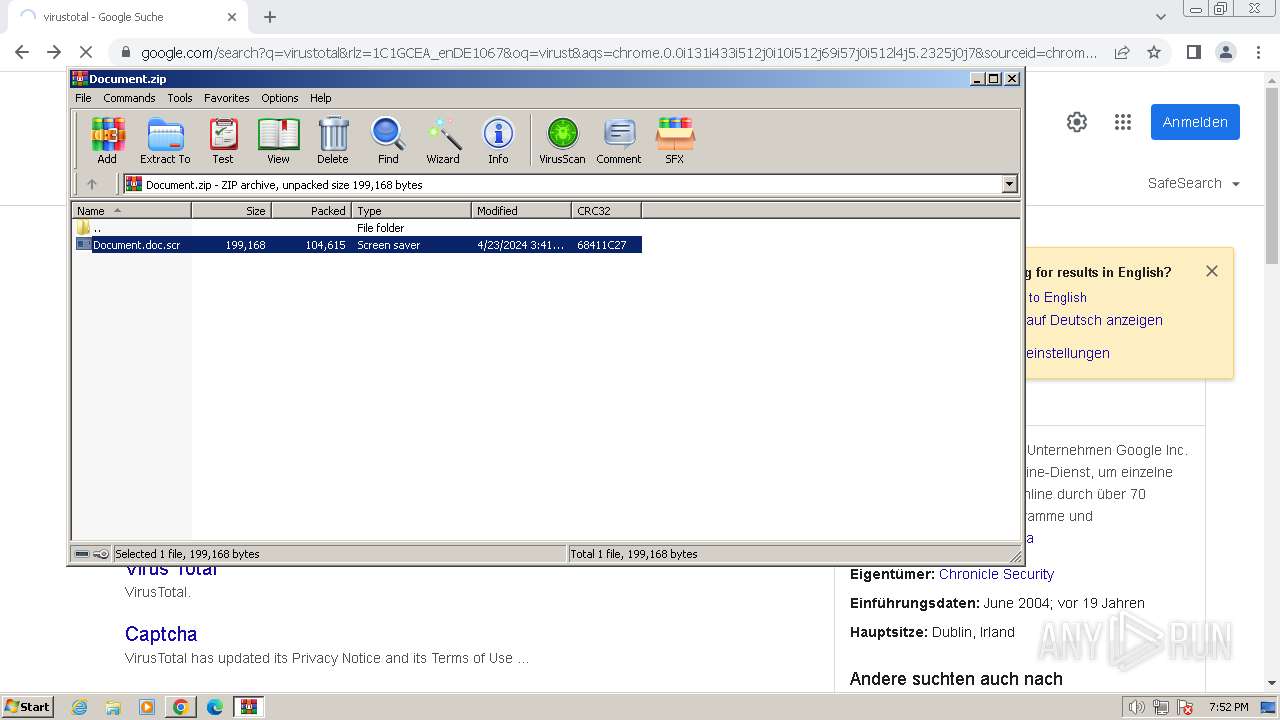Screen dimensions: 1280x720
Task: Click the Add toolbar icon in WinRAR
Action: point(107,140)
